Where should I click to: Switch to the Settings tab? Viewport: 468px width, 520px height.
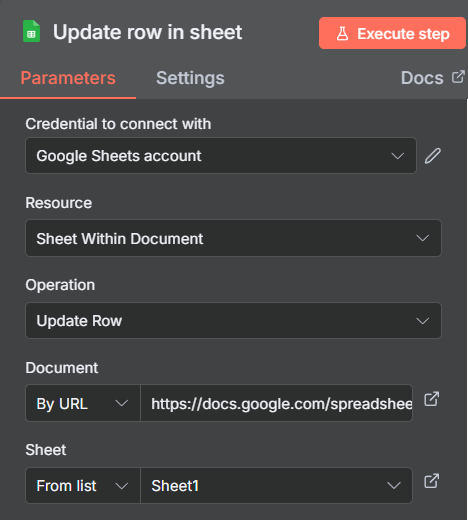pos(190,78)
